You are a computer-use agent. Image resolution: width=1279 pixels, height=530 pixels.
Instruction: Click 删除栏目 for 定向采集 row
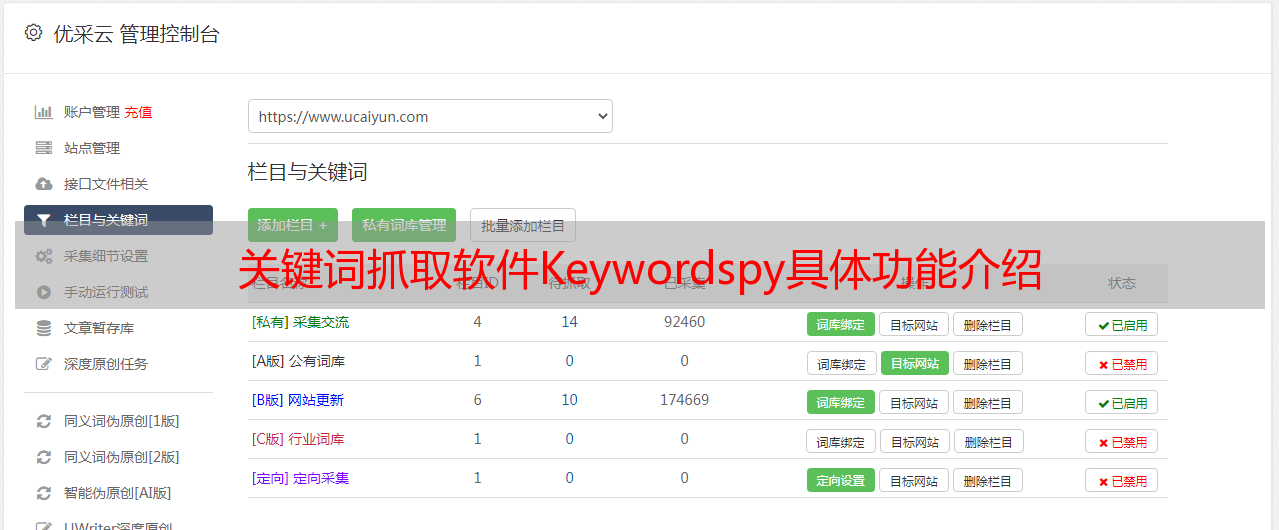click(988, 480)
